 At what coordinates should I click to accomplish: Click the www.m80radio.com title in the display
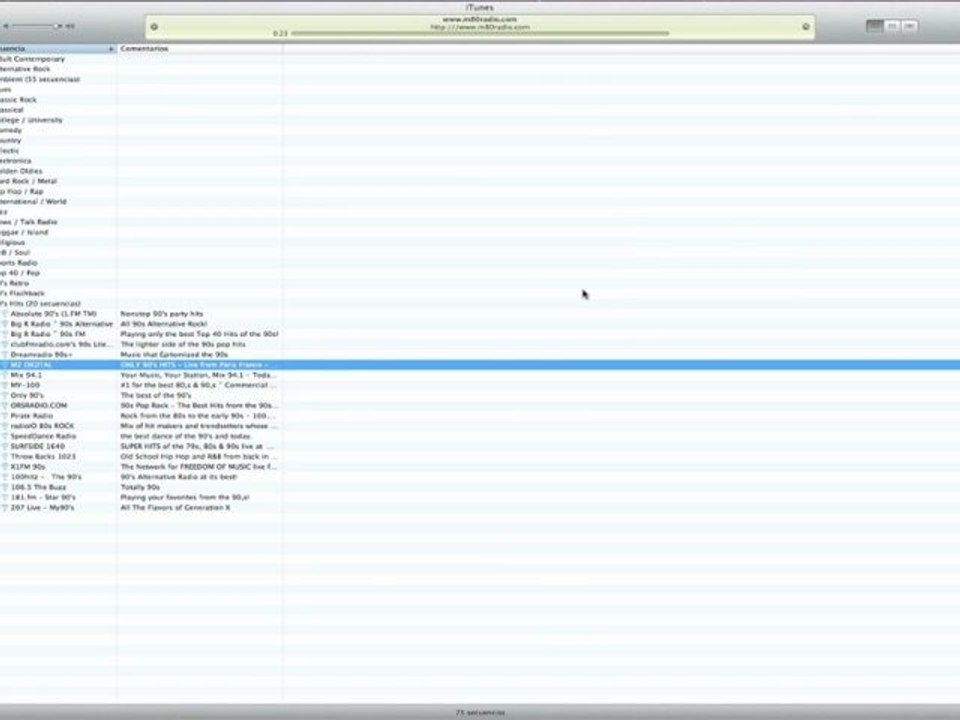tap(479, 19)
